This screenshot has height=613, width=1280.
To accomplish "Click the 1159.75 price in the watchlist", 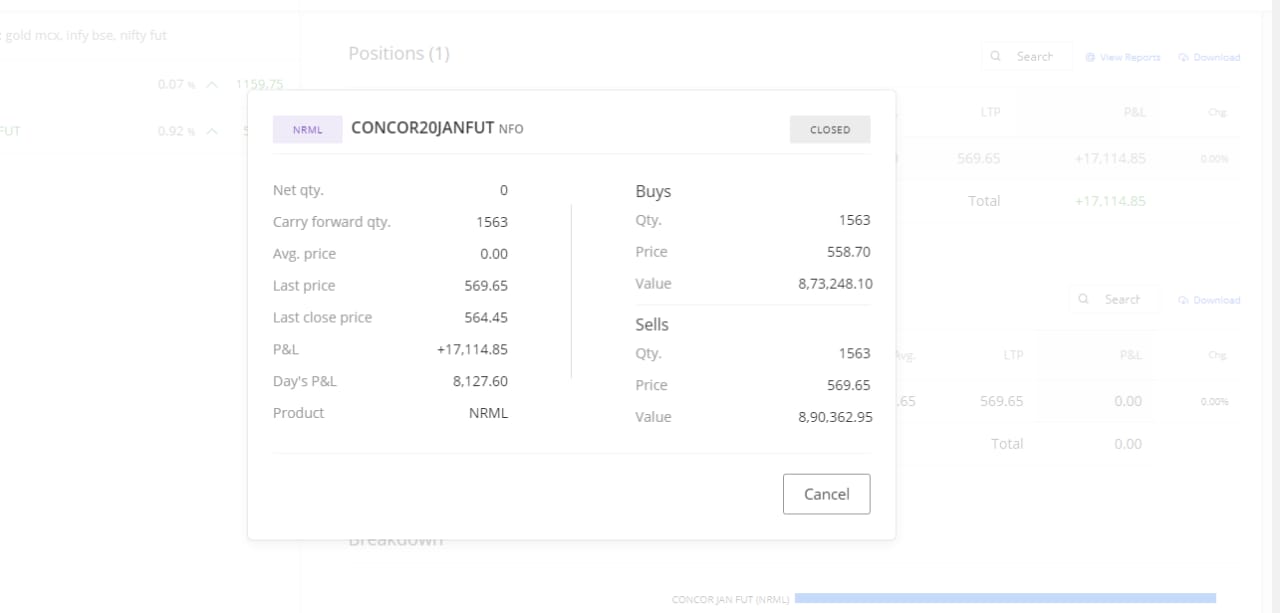I will pos(260,85).
